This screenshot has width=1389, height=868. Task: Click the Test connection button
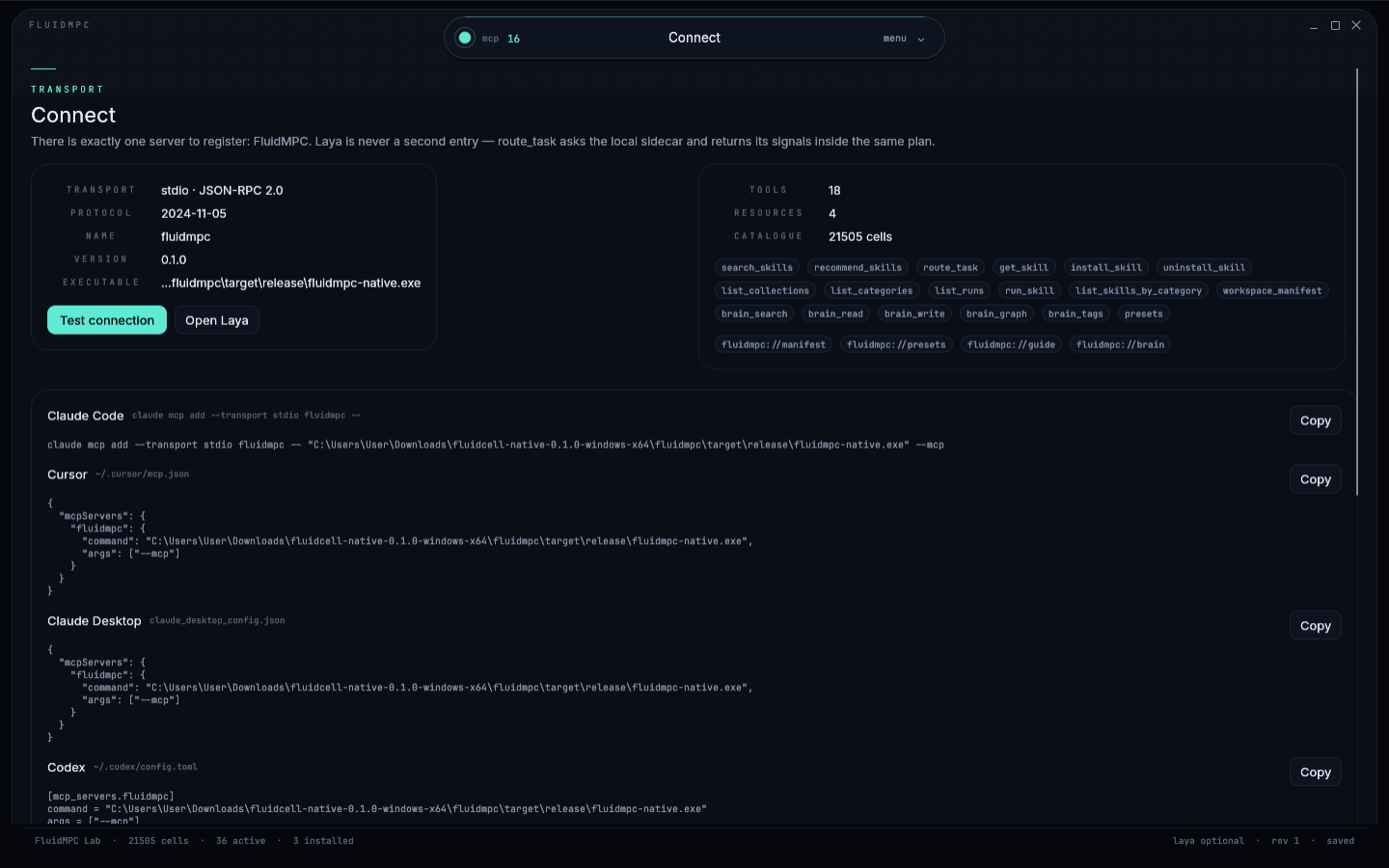click(107, 320)
